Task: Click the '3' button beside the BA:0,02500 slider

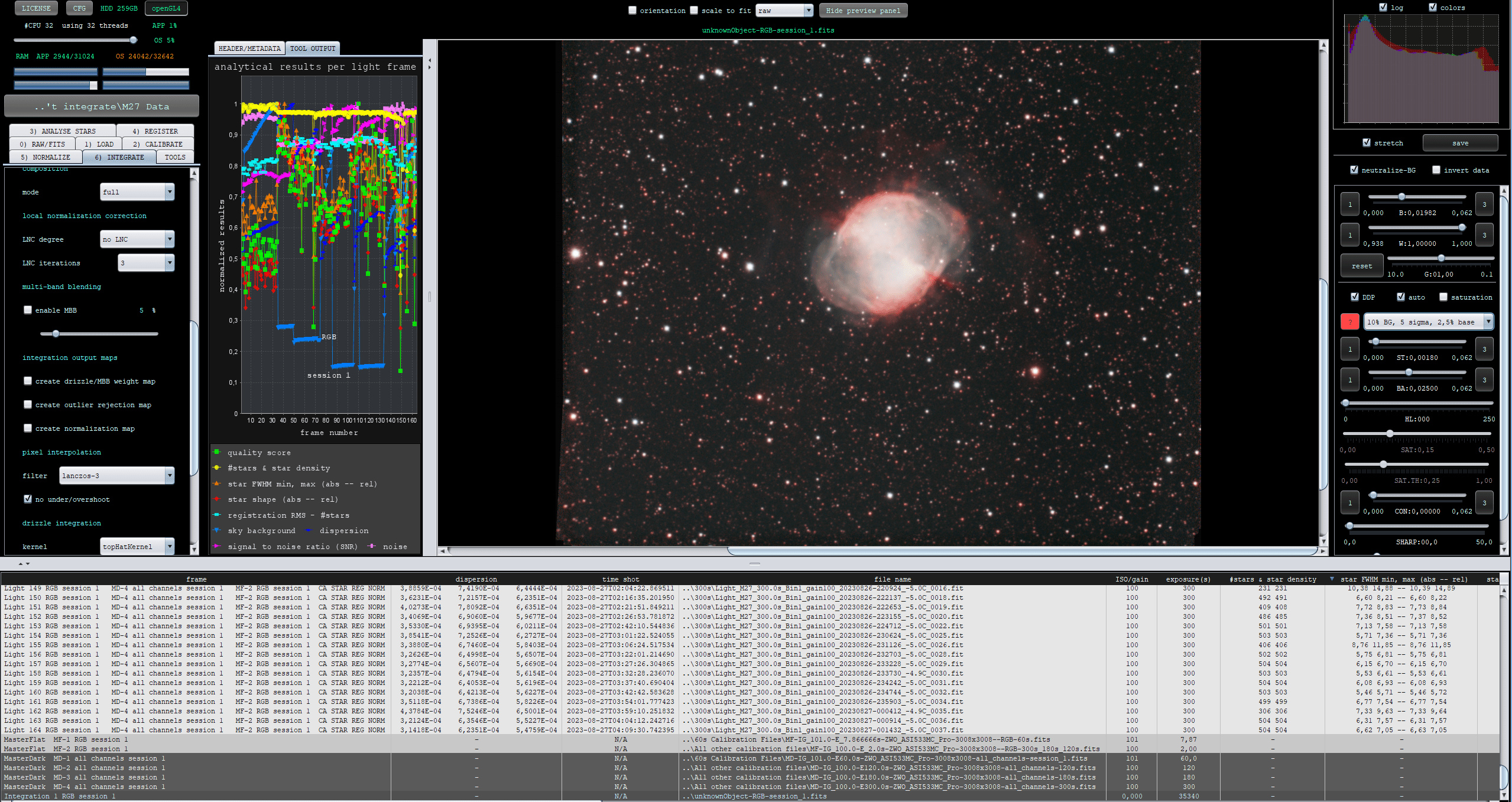Action: 1484,380
